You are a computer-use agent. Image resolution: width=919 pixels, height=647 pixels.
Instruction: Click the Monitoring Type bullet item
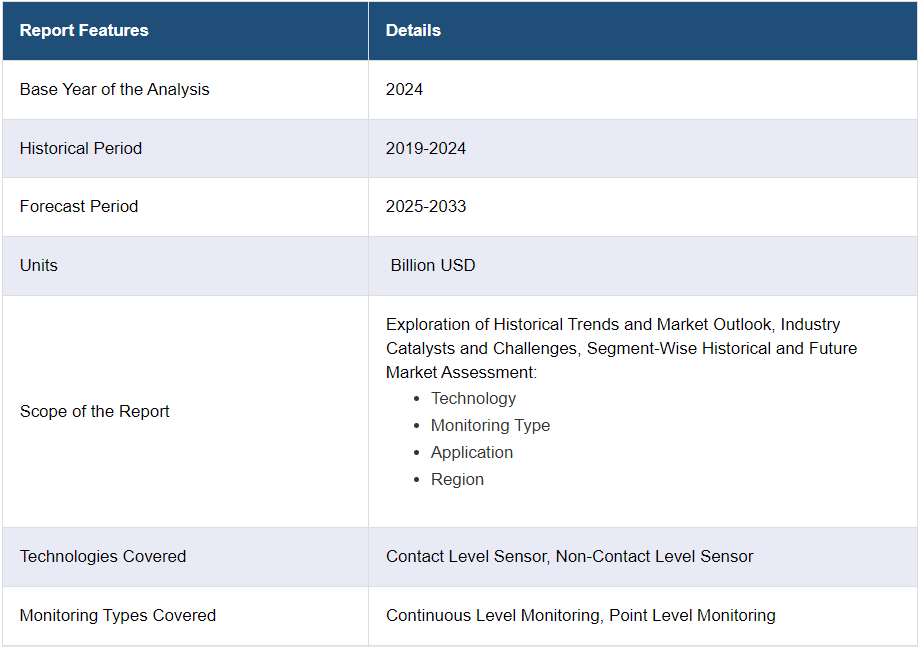click(490, 425)
